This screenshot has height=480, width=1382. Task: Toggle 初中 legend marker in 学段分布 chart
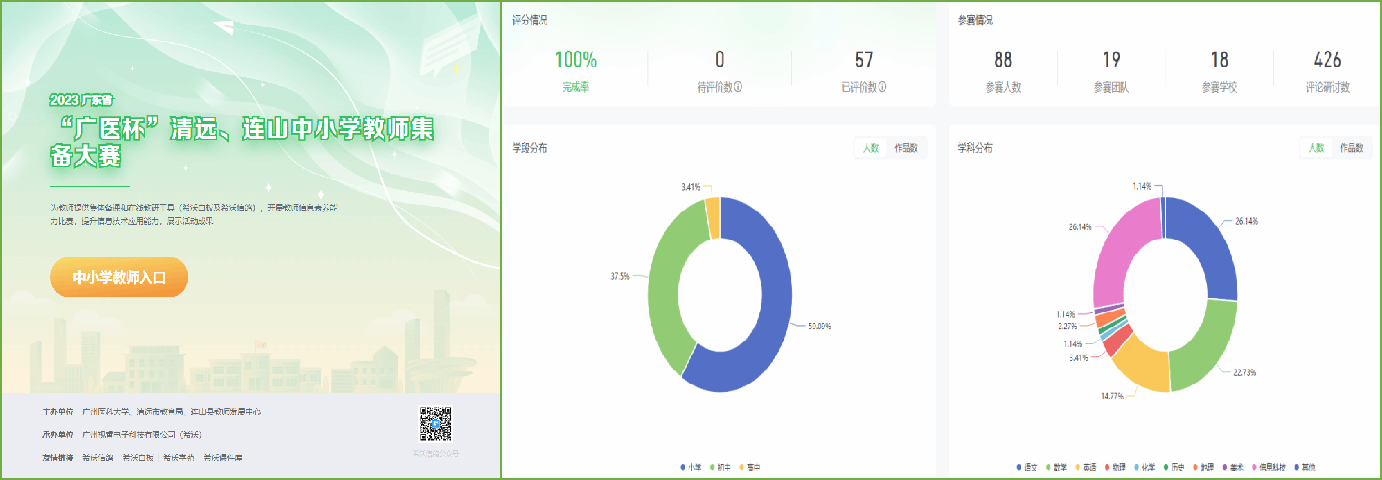[713, 467]
